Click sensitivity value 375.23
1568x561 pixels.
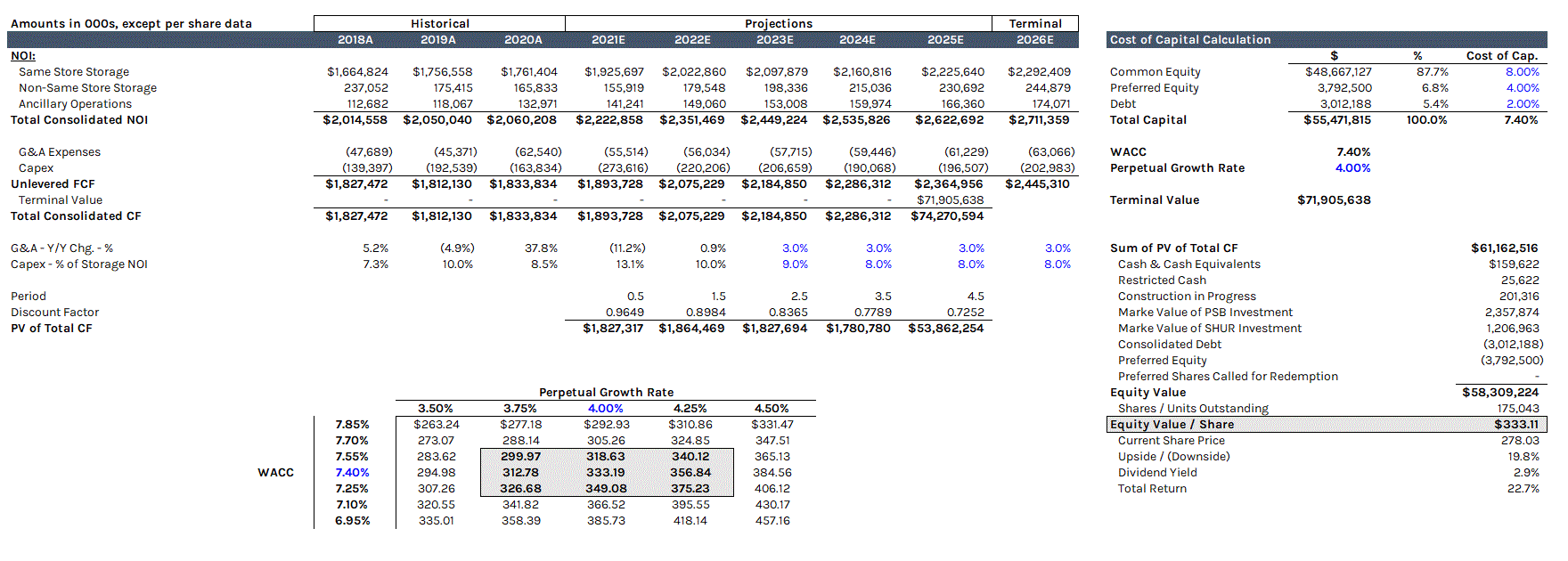[x=690, y=489]
